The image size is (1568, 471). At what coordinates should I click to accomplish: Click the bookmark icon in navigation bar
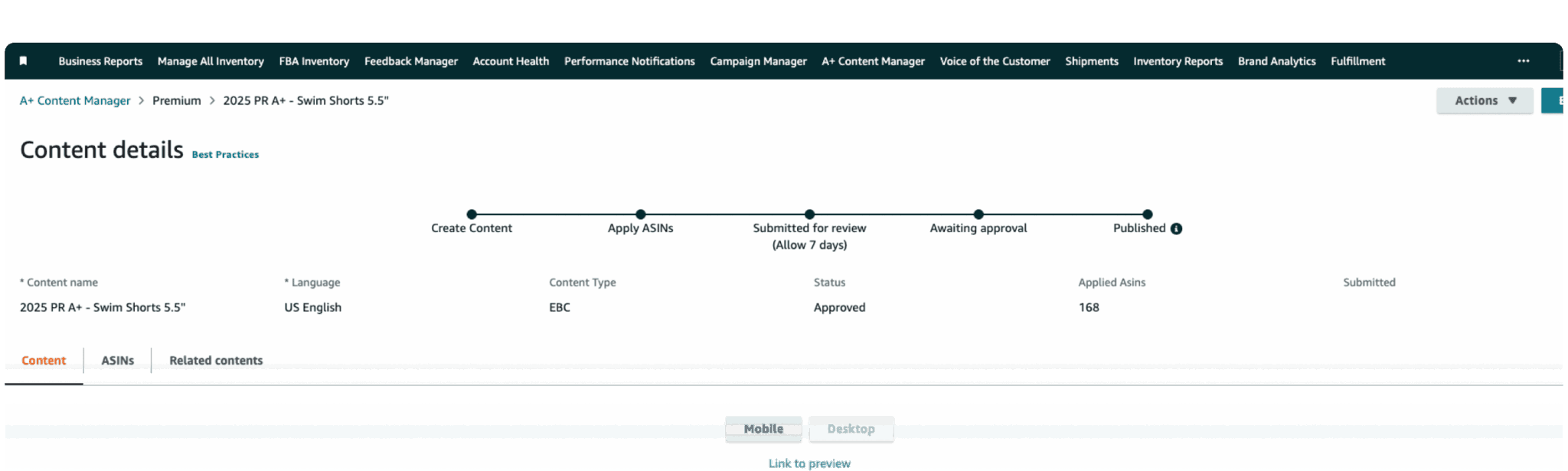click(x=23, y=61)
